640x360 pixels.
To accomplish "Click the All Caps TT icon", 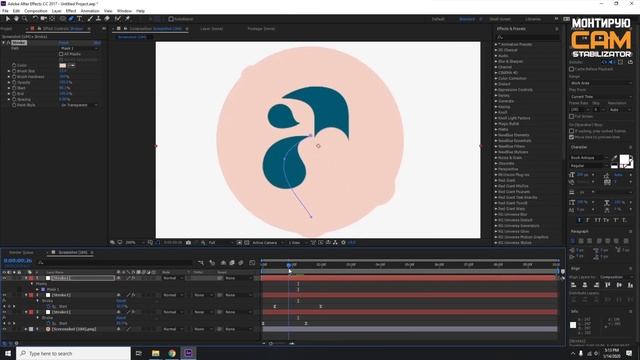I will click(x=597, y=220).
